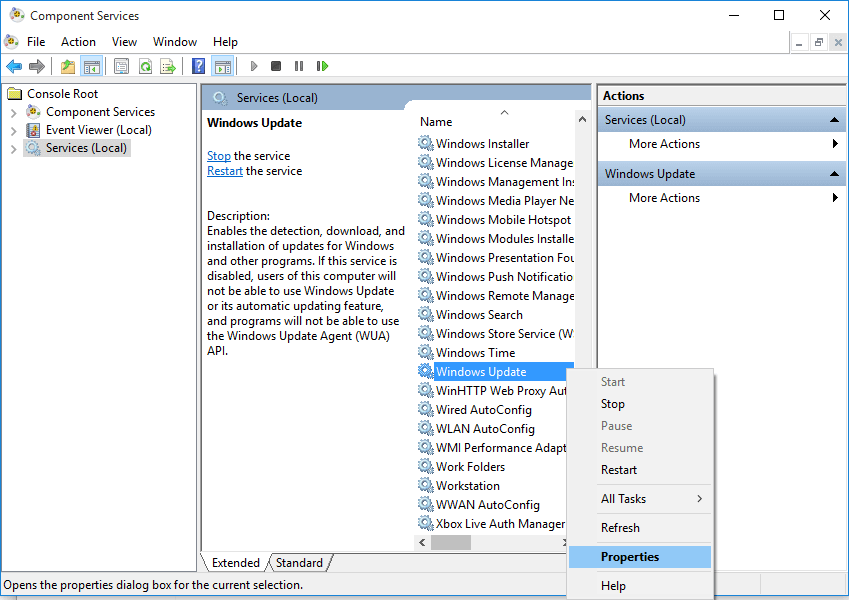Switch to the Standard tab
The image size is (849, 600).
pos(299,562)
